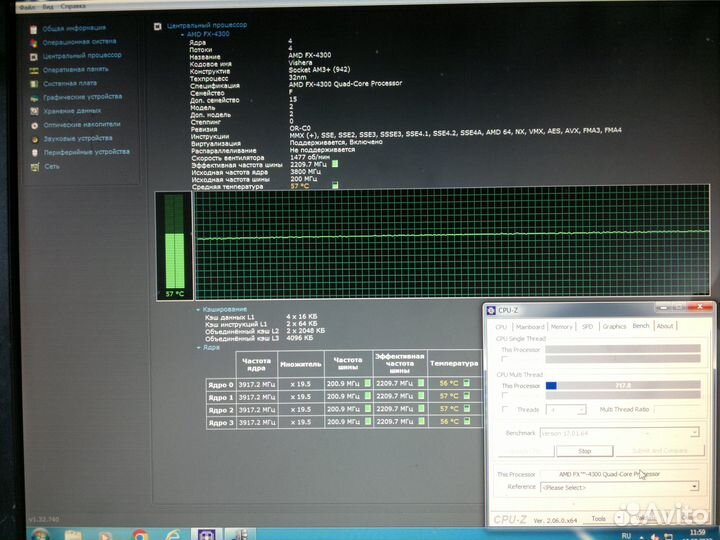This screenshot has height=540, width=720.
Task: Click Ядро 2 effective bus frequency green icon
Action: pos(421,409)
